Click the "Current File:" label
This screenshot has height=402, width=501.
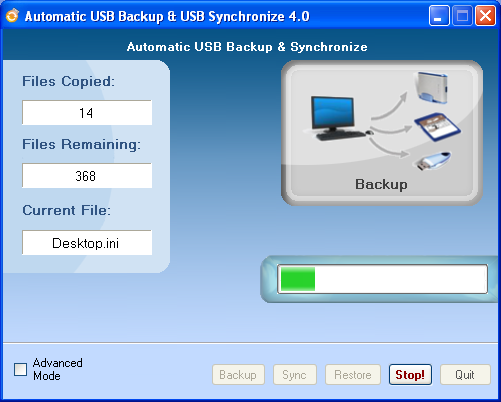click(66, 211)
